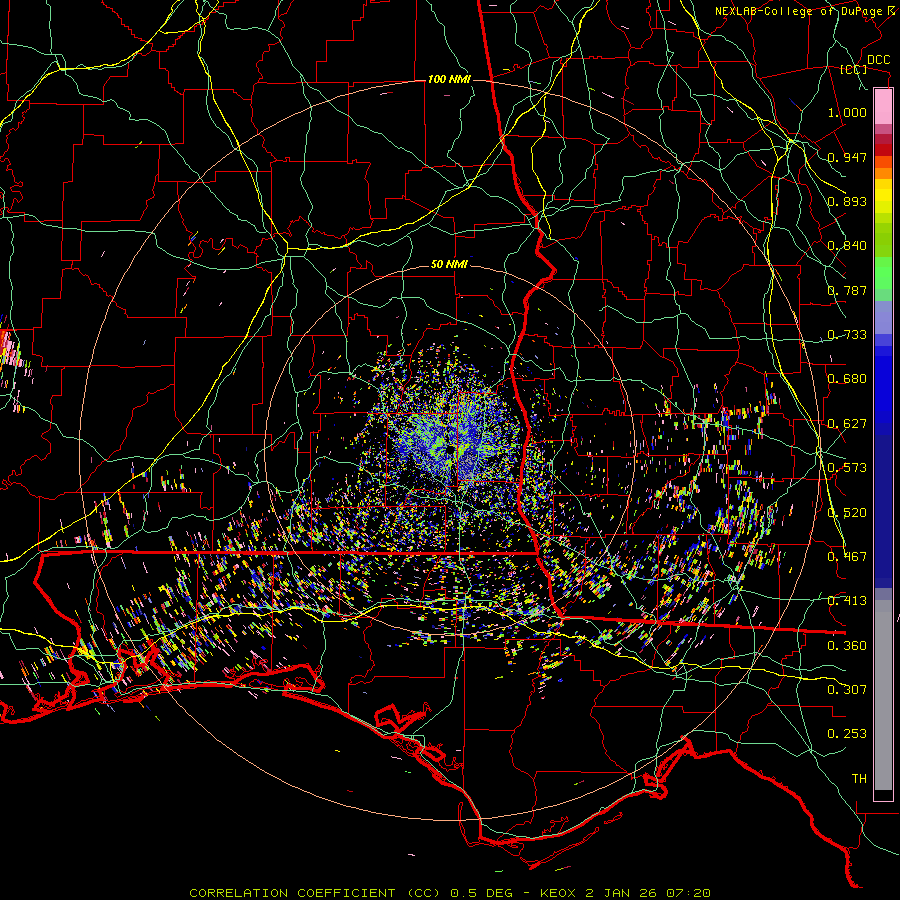Click the 100 NMI range ring label

(449, 79)
